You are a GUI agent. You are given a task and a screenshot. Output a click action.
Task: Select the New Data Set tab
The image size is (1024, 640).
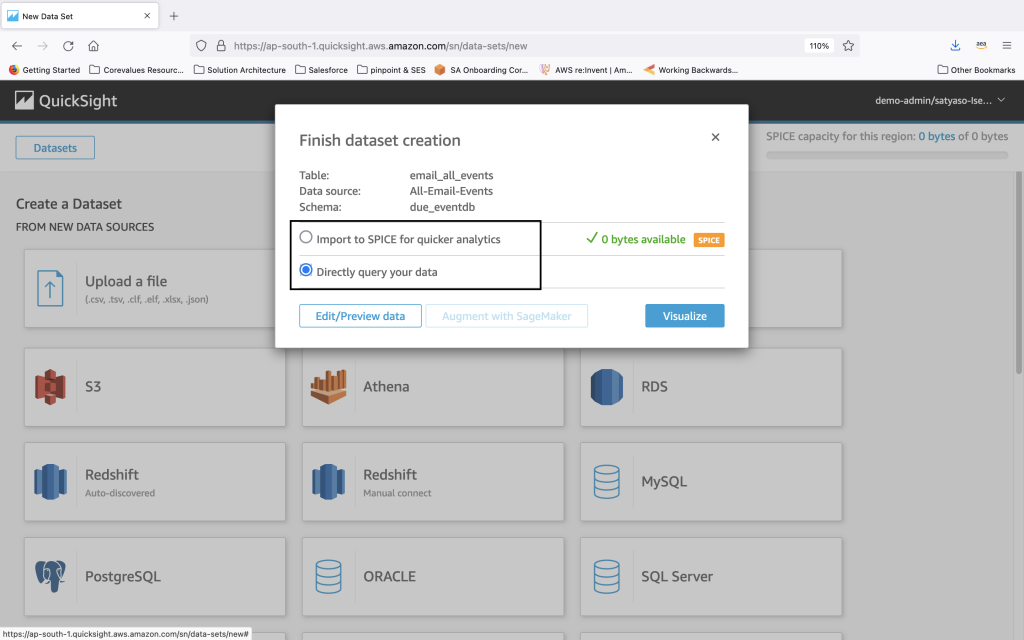(79, 16)
